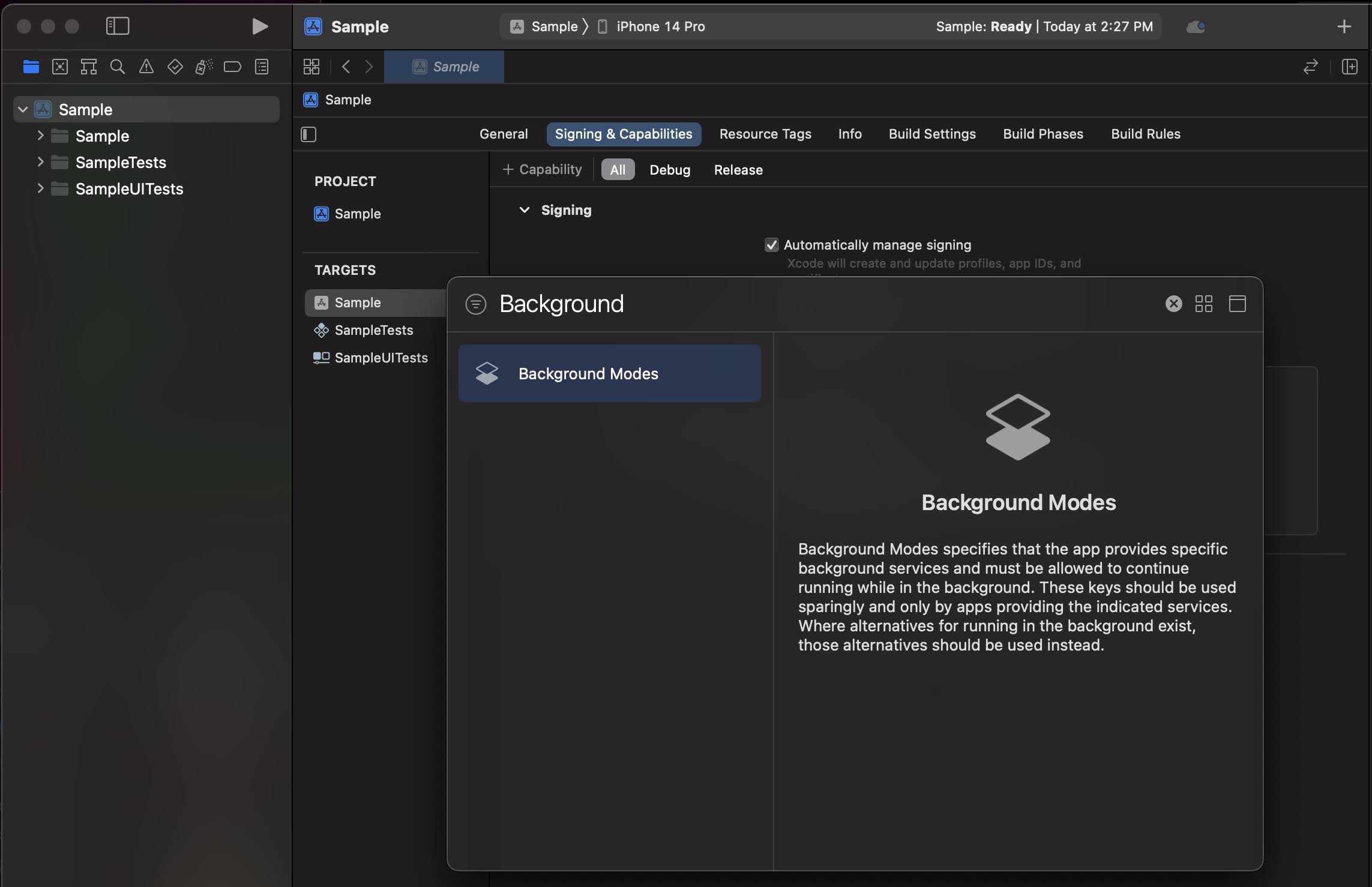Click the Add Capability button
This screenshot has width=1372, height=887.
tap(542, 168)
